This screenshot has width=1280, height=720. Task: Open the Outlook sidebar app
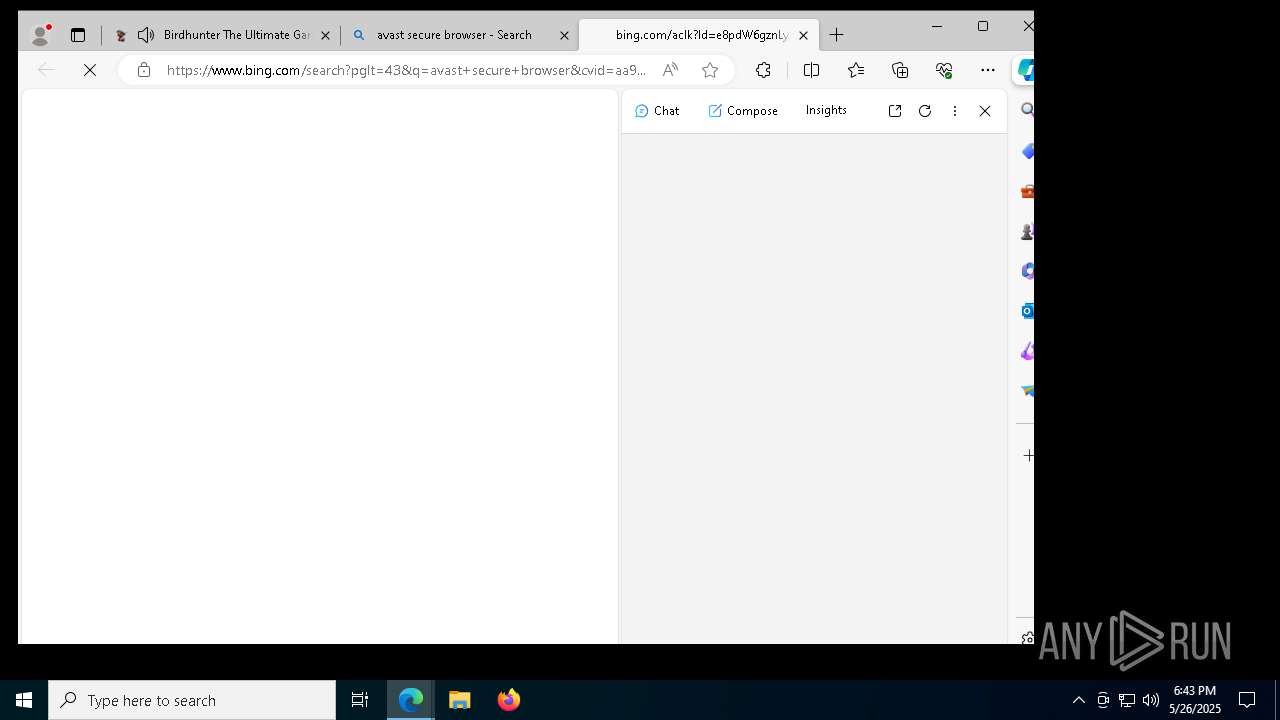(x=1027, y=311)
